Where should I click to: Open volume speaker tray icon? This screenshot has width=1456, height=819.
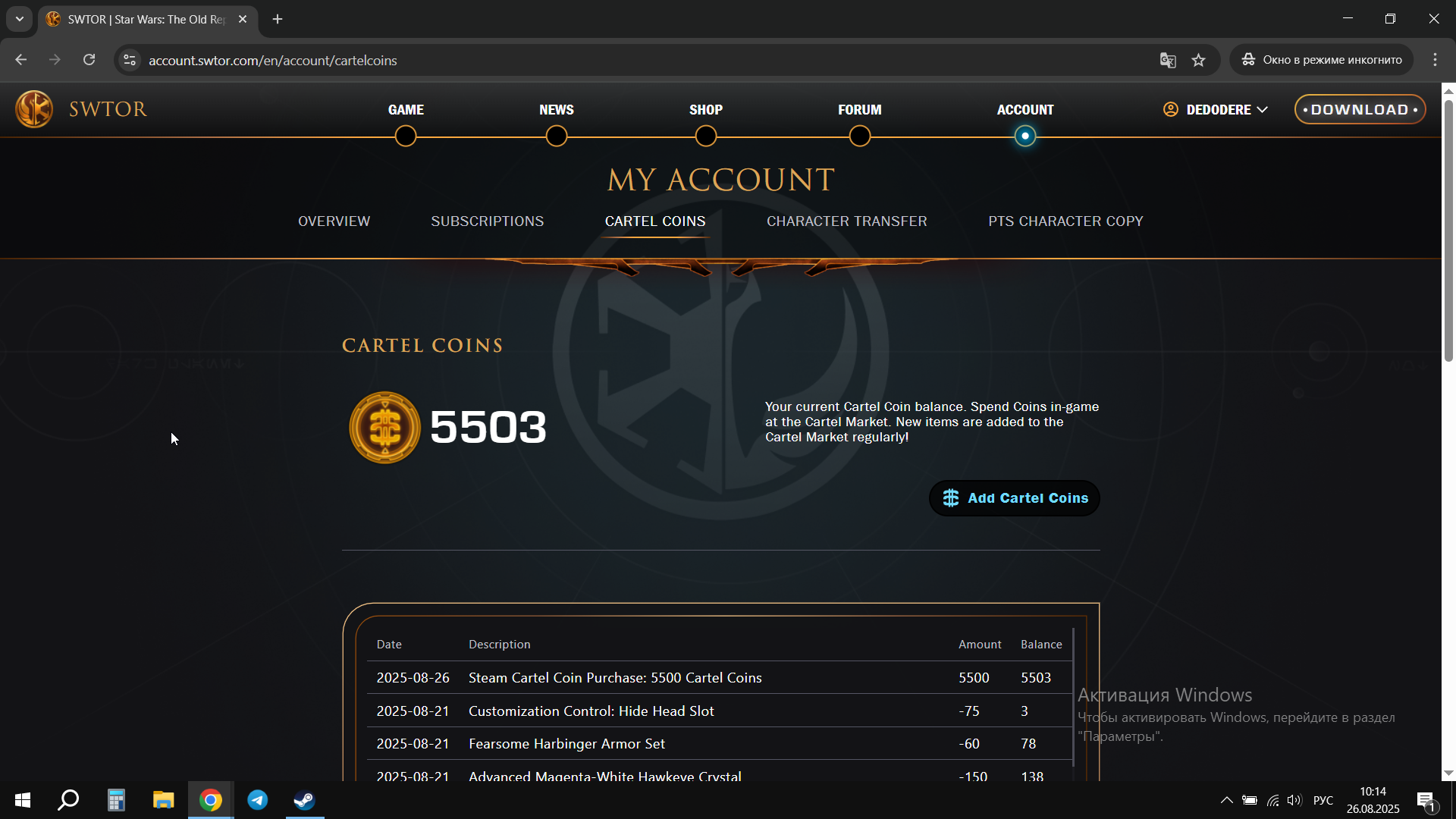pyautogui.click(x=1294, y=800)
